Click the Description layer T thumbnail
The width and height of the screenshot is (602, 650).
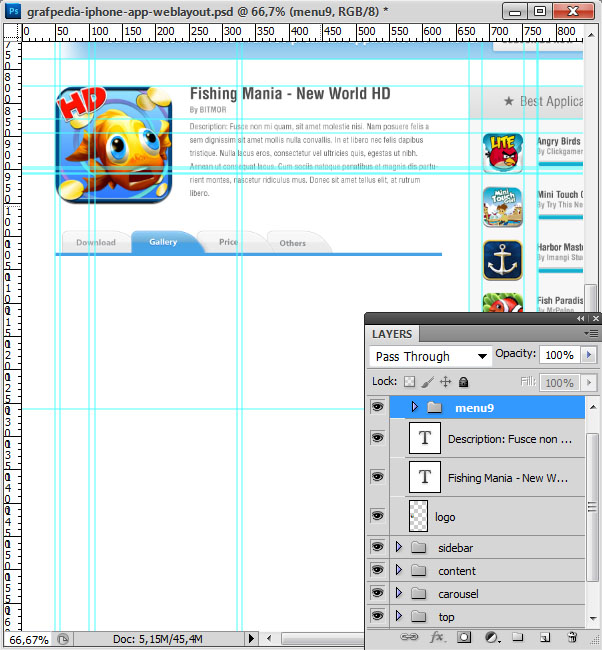(425, 438)
